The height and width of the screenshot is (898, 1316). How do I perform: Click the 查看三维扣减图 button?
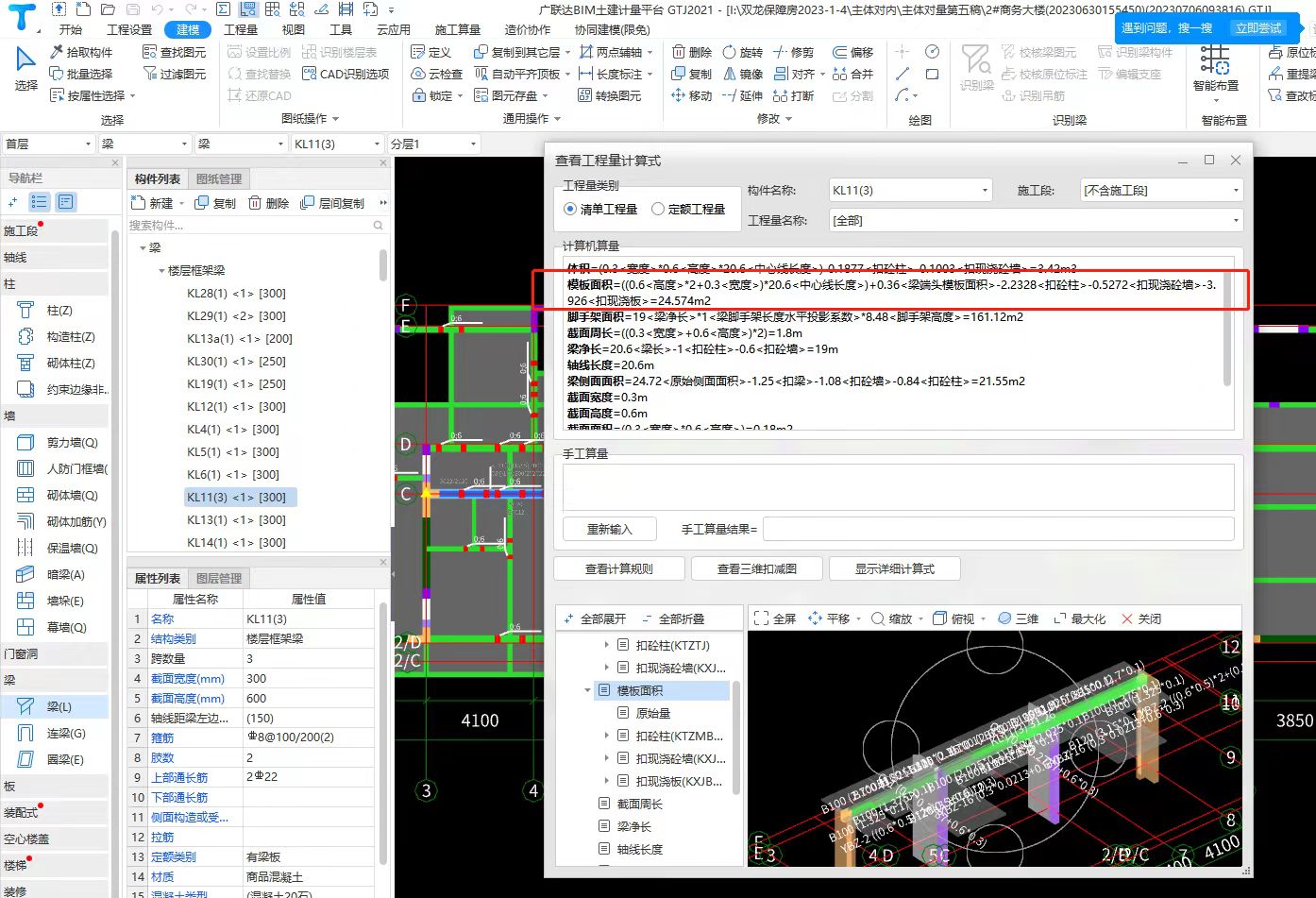point(757,568)
